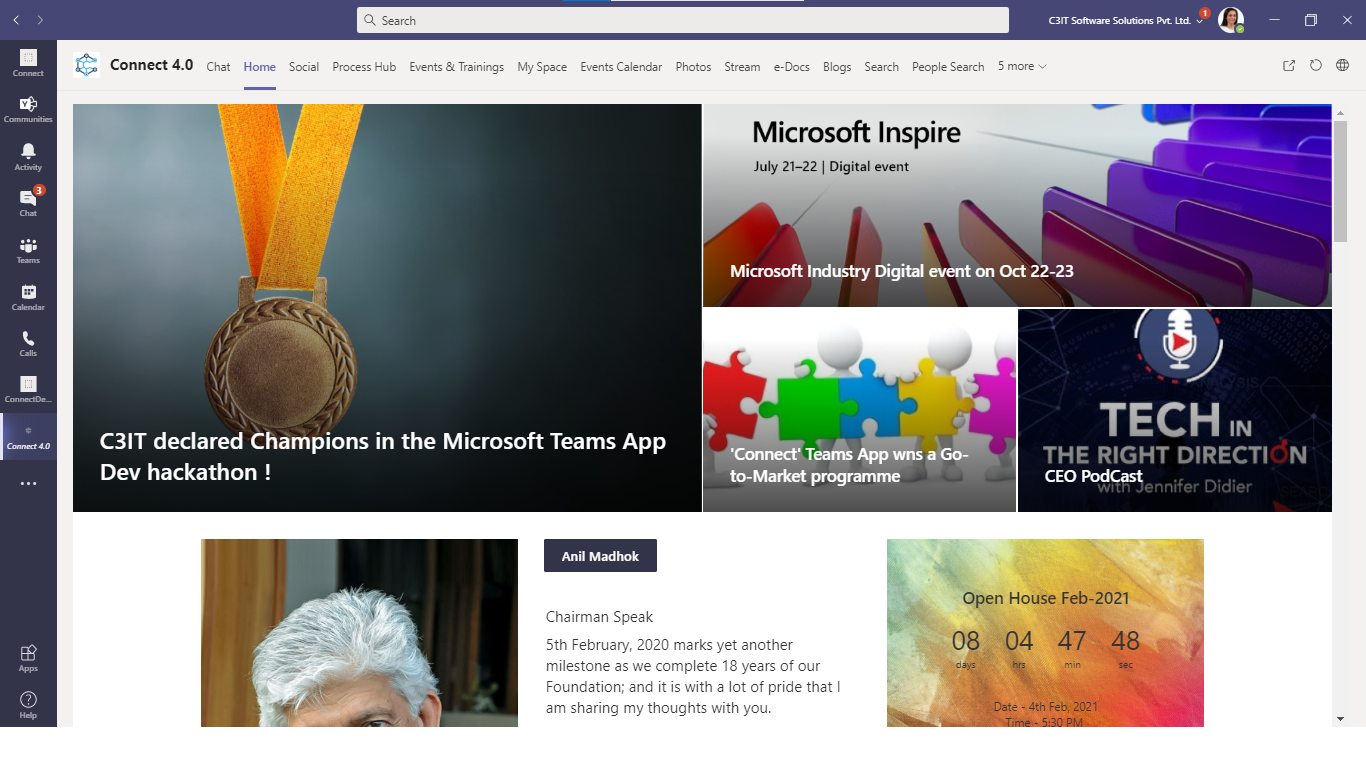Open the 'Connect' Teams App news tile
Image resolution: width=1366 pixels, height=768 pixels.
pos(859,410)
